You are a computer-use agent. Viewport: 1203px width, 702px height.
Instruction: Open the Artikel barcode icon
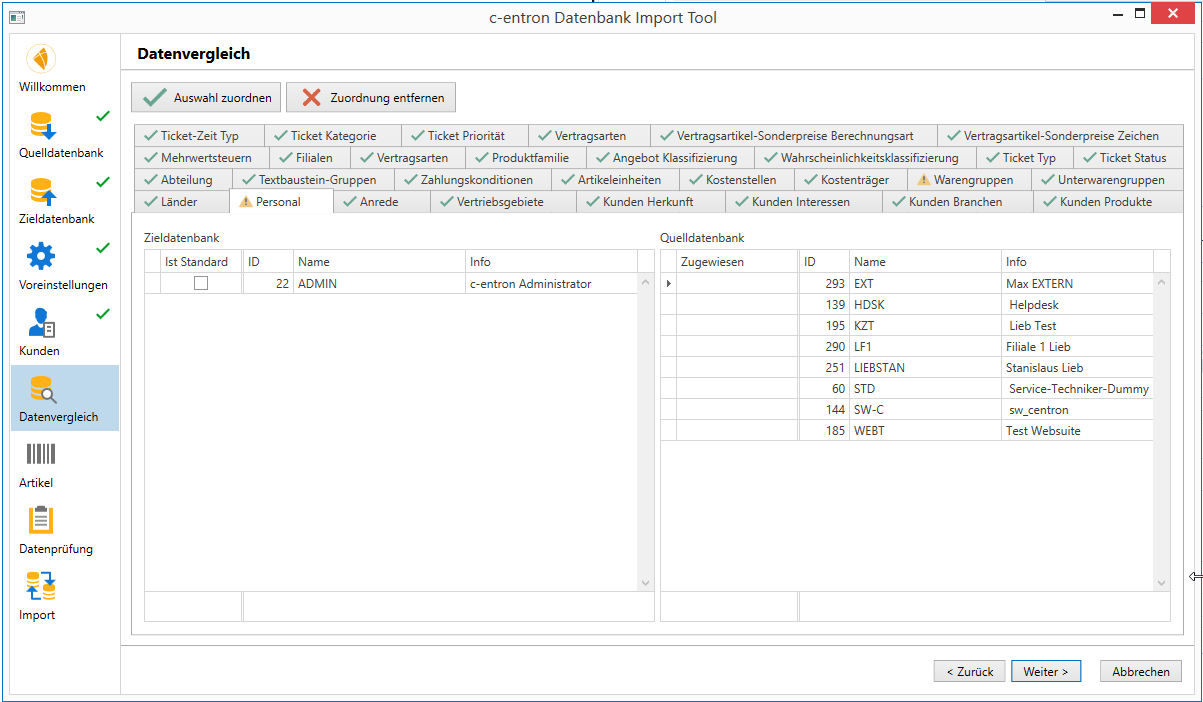point(41,455)
